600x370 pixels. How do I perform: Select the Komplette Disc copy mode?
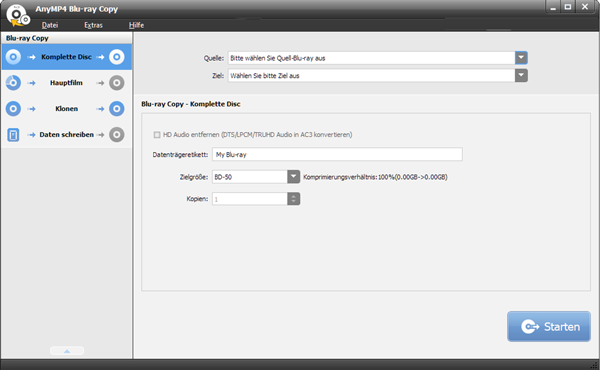click(67, 57)
